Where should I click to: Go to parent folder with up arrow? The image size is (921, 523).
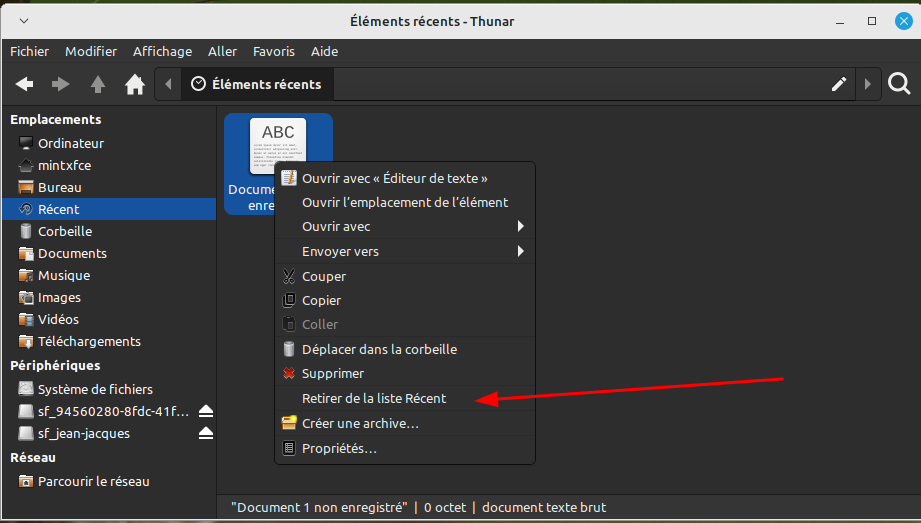(x=98, y=85)
